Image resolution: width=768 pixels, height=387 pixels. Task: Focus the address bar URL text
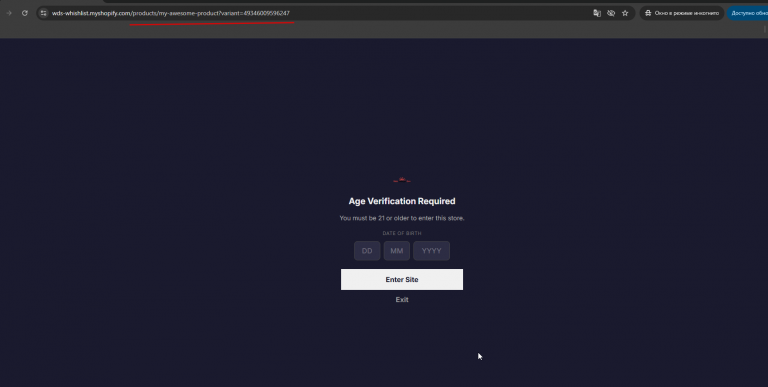pyautogui.click(x=171, y=13)
